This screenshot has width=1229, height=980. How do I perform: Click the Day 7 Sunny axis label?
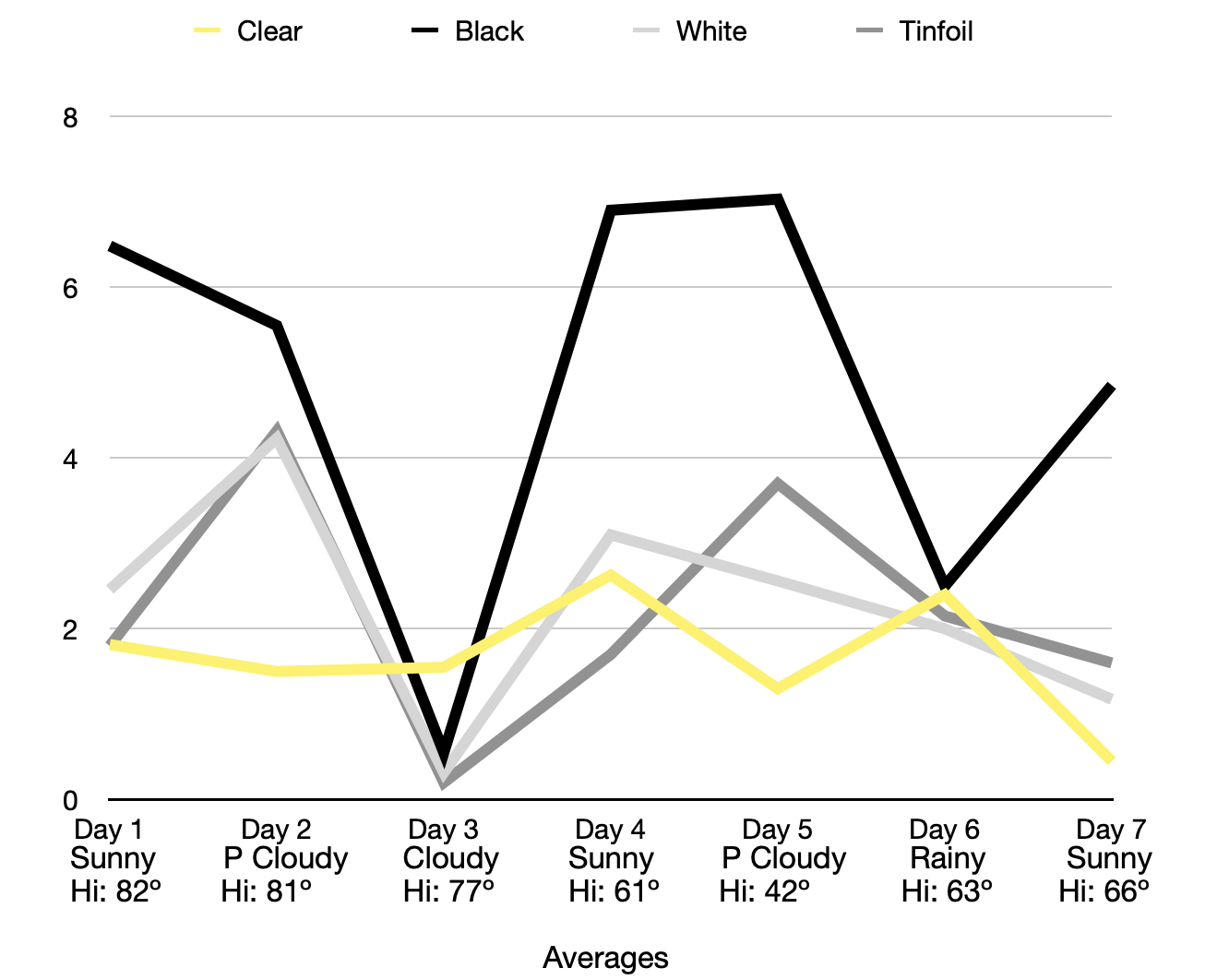coord(1109,859)
